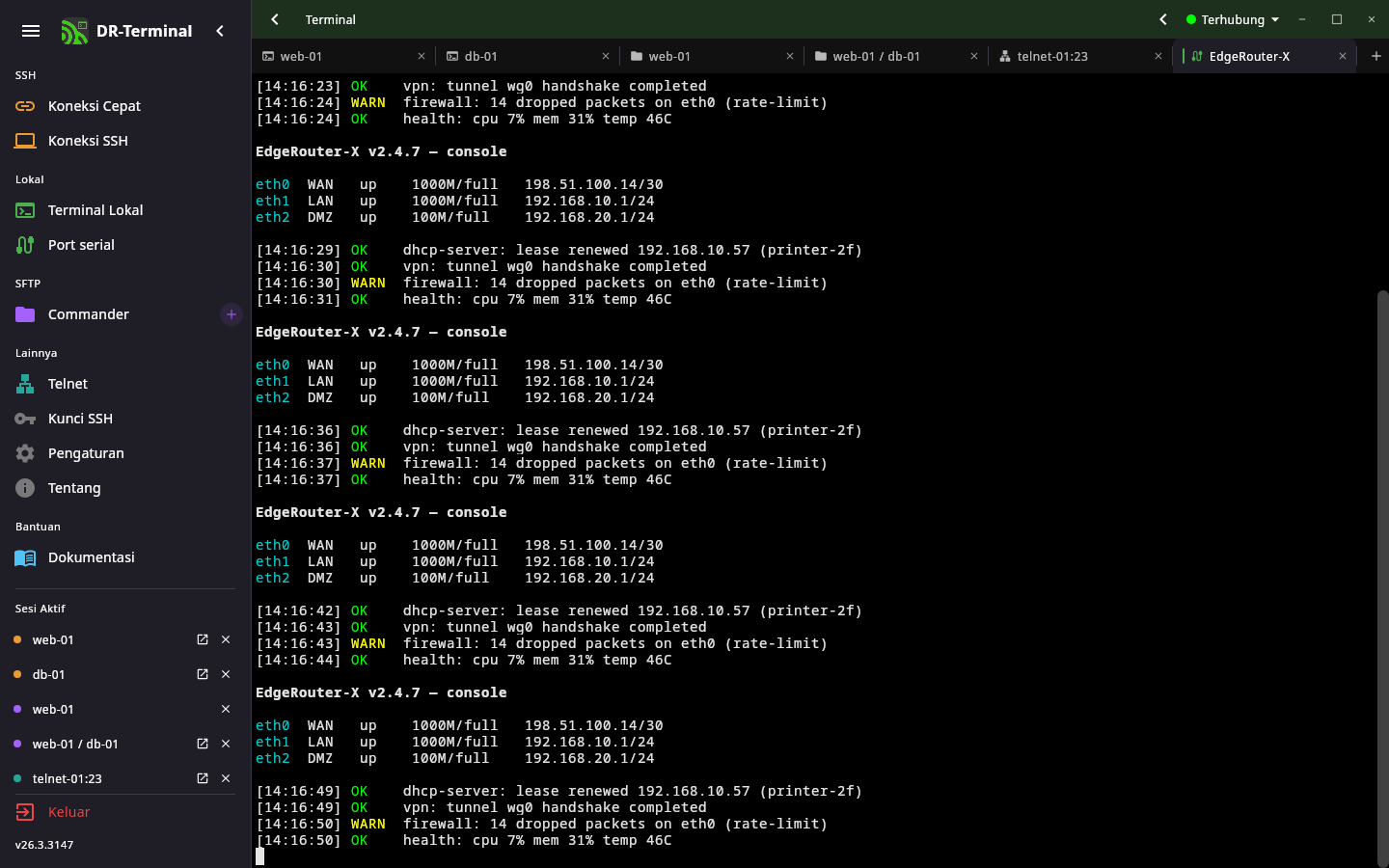Close the db-01 tab
Image resolution: width=1389 pixels, height=868 pixels.
pos(606,56)
